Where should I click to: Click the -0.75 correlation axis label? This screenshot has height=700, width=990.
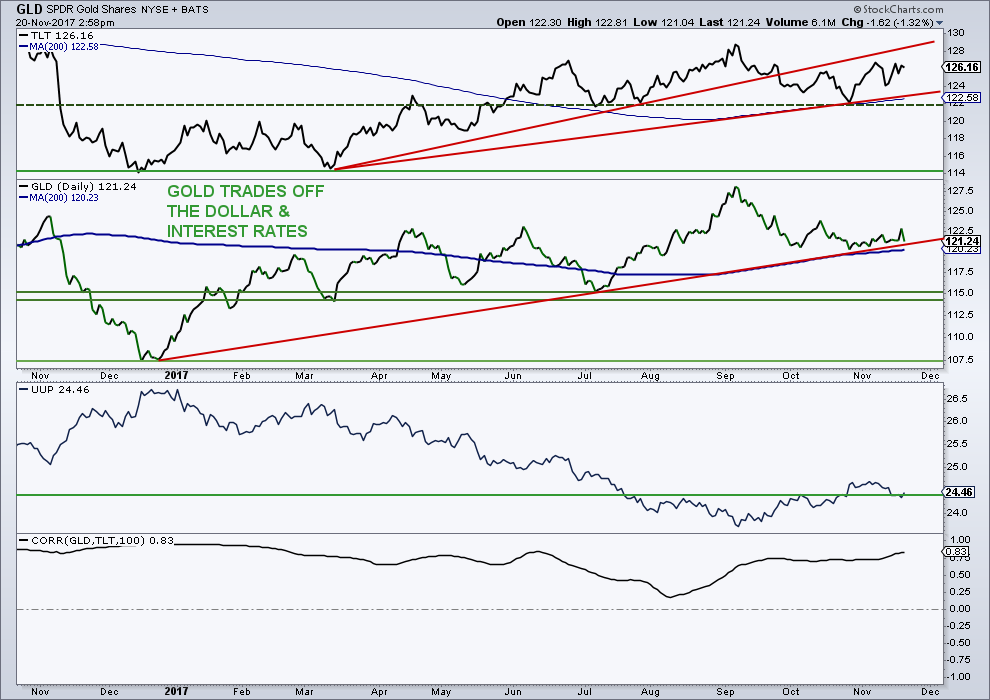pos(958,660)
